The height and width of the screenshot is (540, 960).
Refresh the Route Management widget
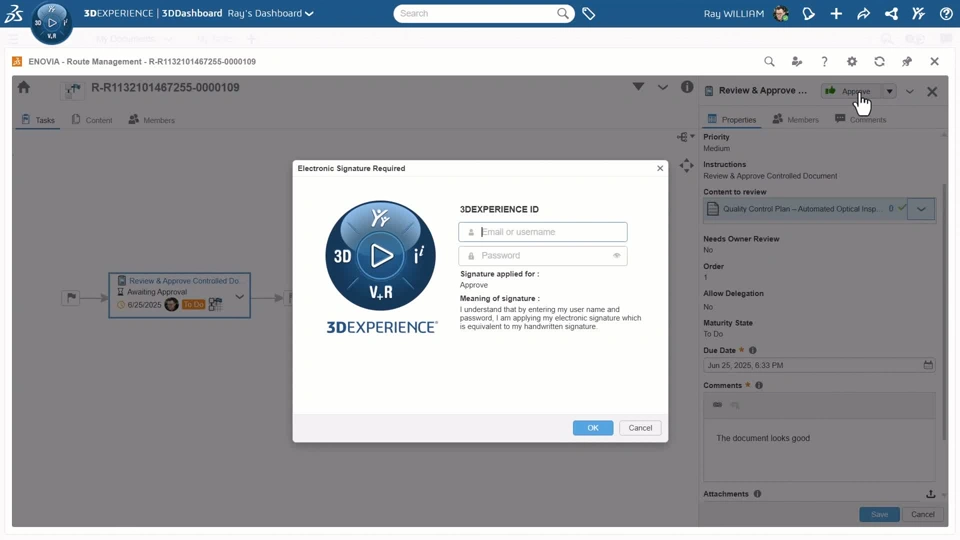click(x=879, y=61)
